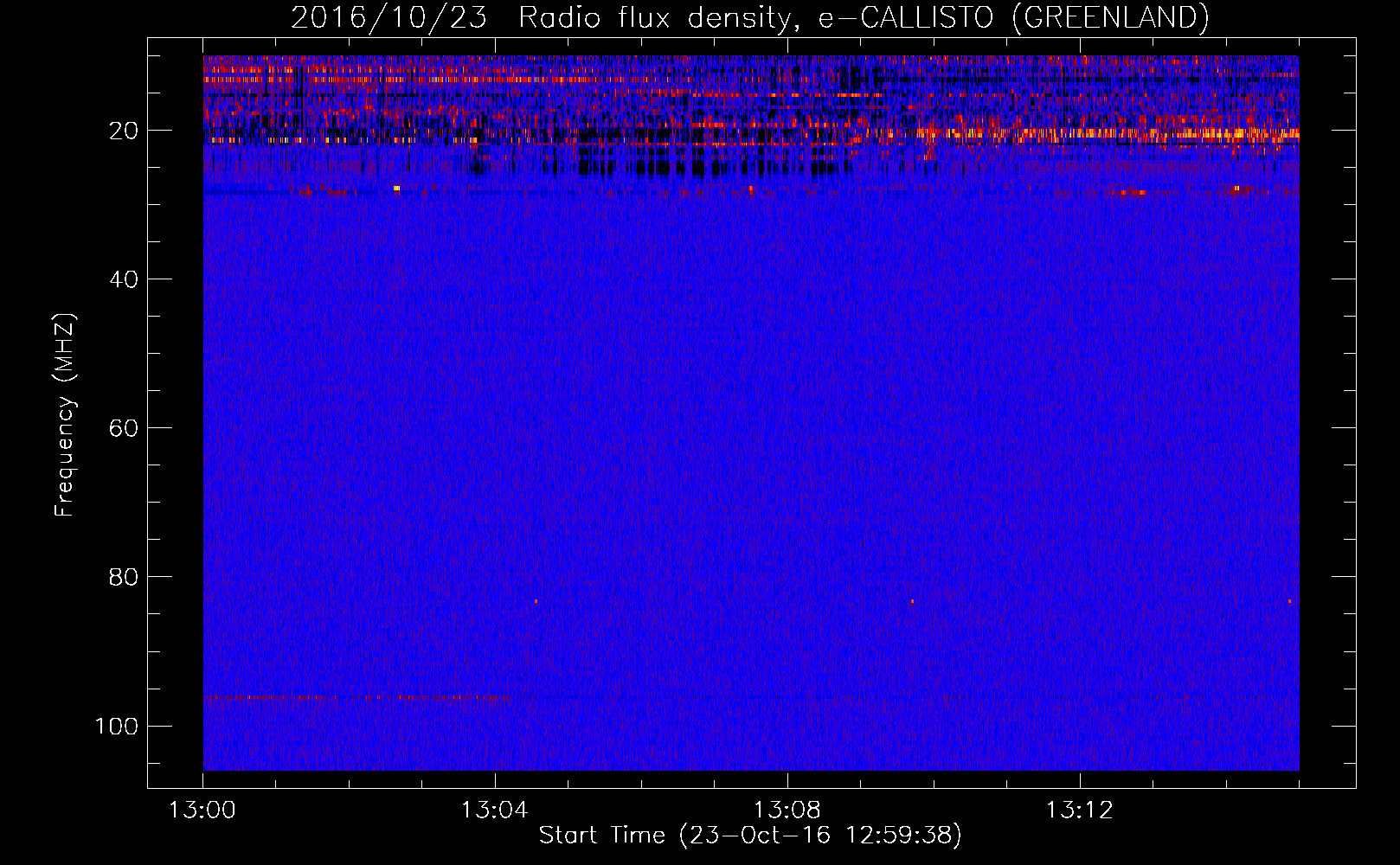The image size is (1400, 865).
Task: Click the 'Frequency (MHZ)' axis label
Action: point(65,415)
